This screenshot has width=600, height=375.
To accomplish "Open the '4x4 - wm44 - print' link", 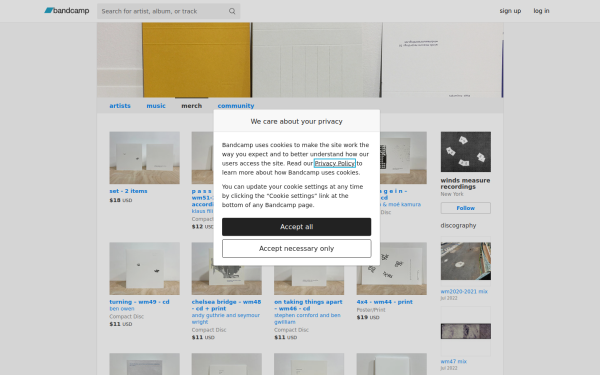I will [x=385, y=302].
